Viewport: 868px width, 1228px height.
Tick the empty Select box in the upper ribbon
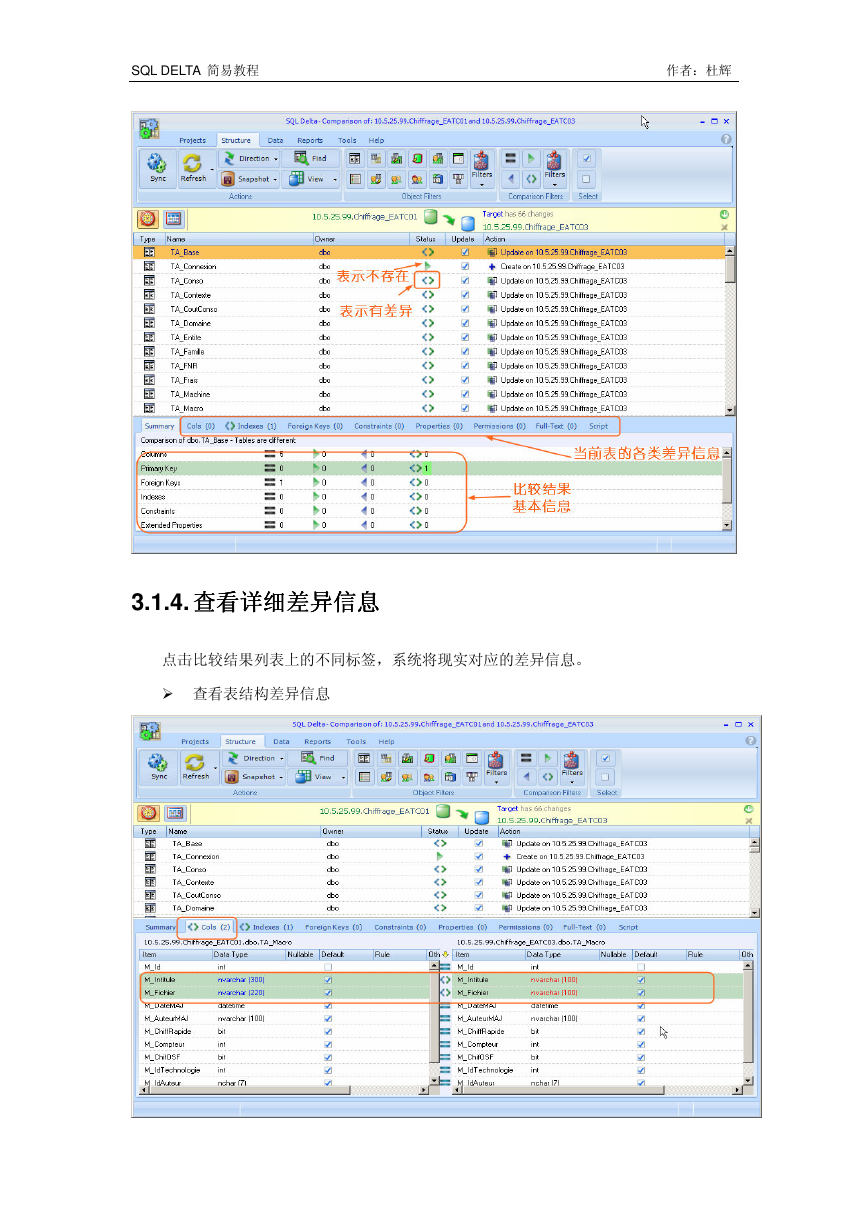point(587,179)
